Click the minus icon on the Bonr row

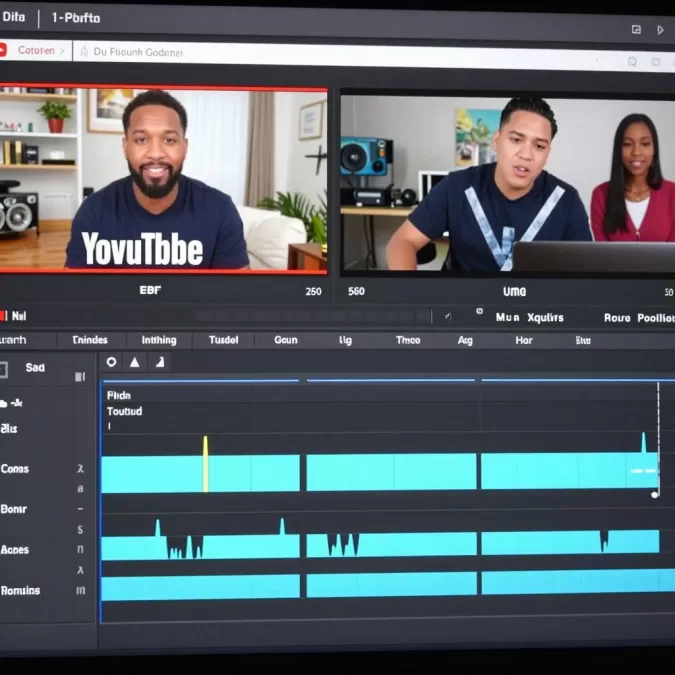80,509
